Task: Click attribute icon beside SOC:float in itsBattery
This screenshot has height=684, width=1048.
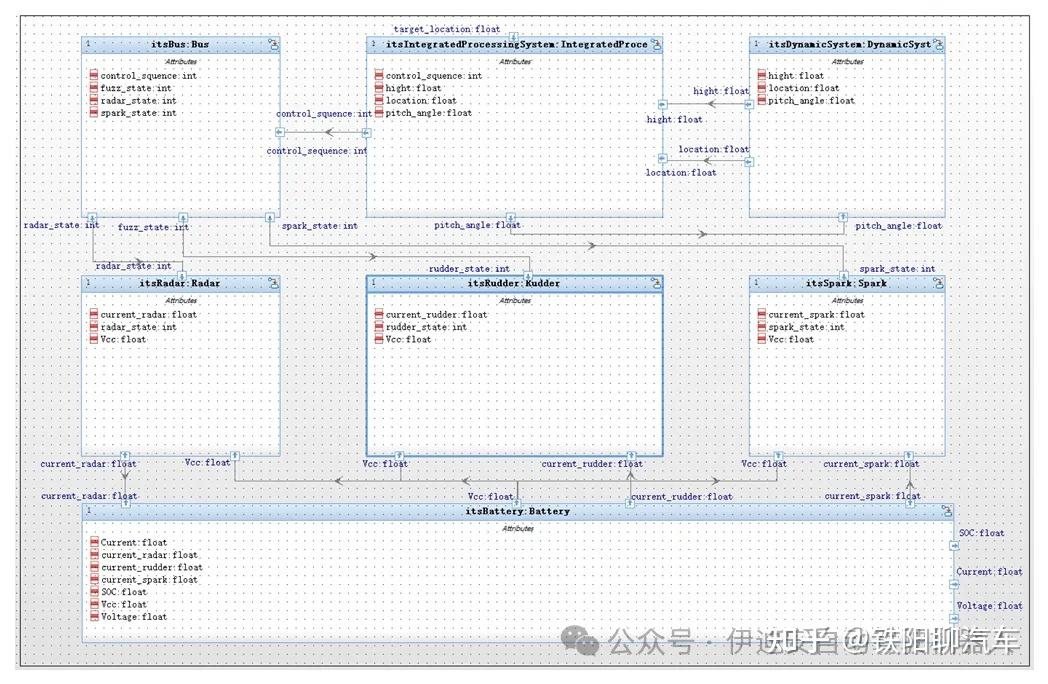Action: click(94, 592)
